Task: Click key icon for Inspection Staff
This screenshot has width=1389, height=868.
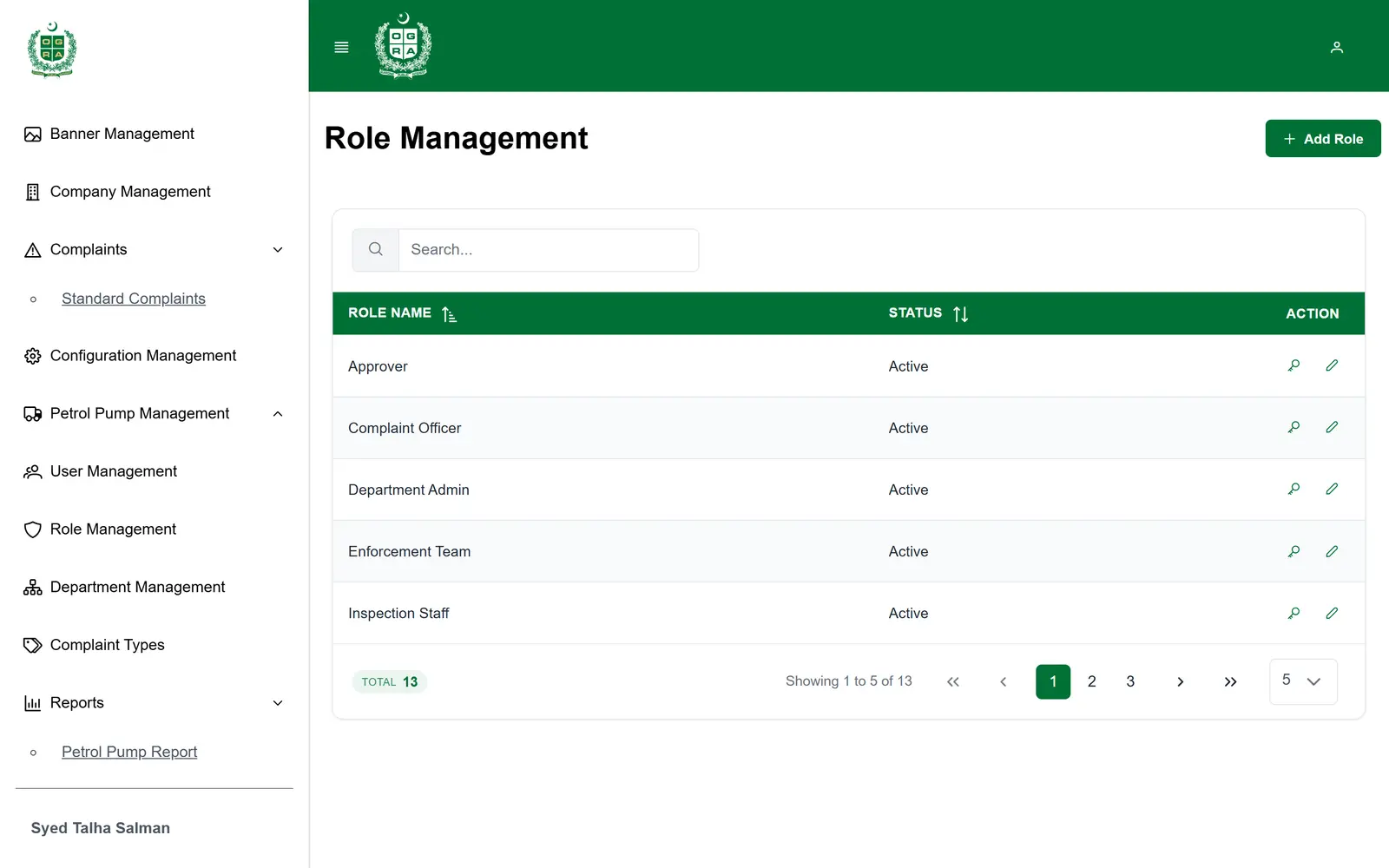Action: (1294, 613)
